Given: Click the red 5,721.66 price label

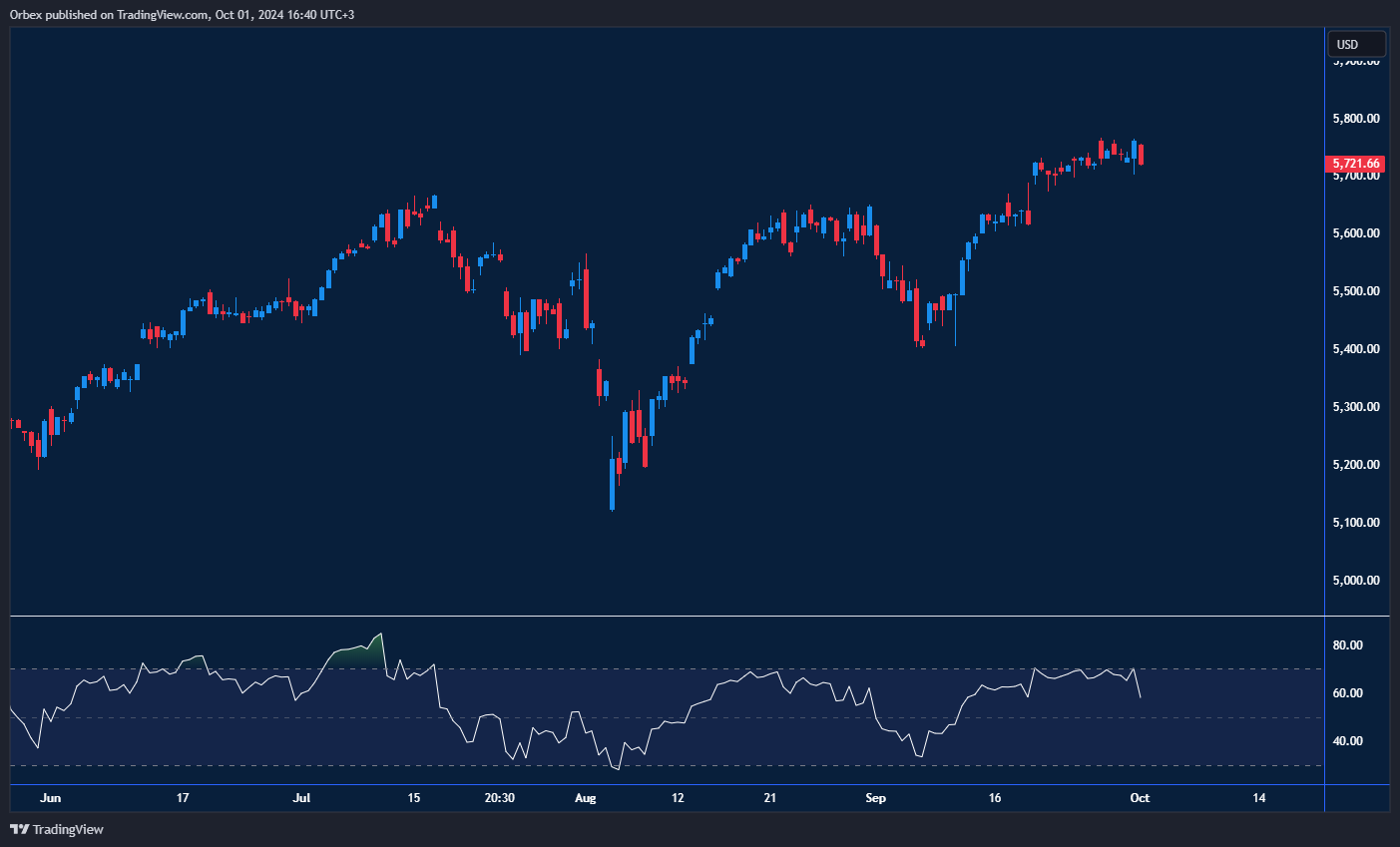Looking at the screenshot, I should [x=1354, y=163].
